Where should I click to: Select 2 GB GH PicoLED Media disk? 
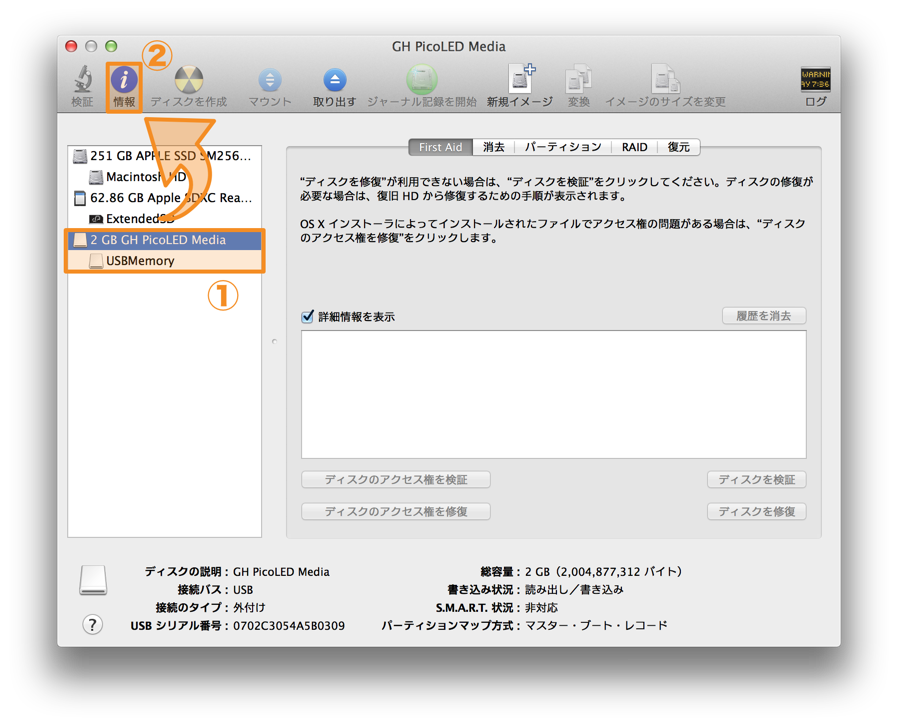point(164,240)
